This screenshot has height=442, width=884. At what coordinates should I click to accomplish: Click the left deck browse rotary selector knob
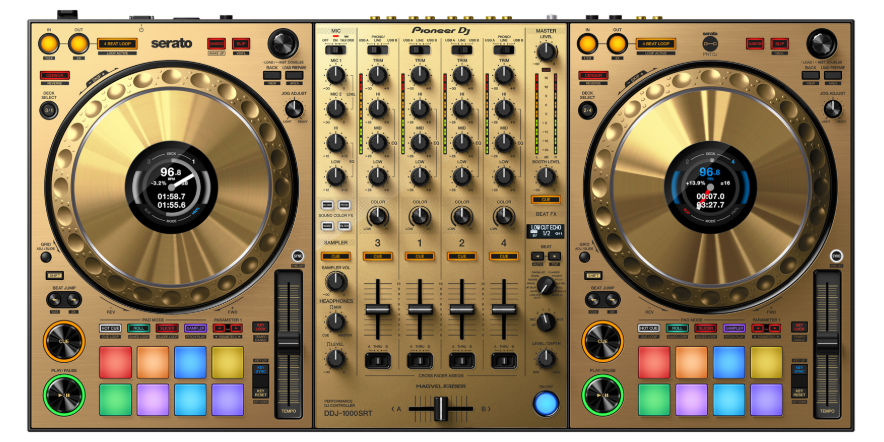pyautogui.click(x=283, y=43)
